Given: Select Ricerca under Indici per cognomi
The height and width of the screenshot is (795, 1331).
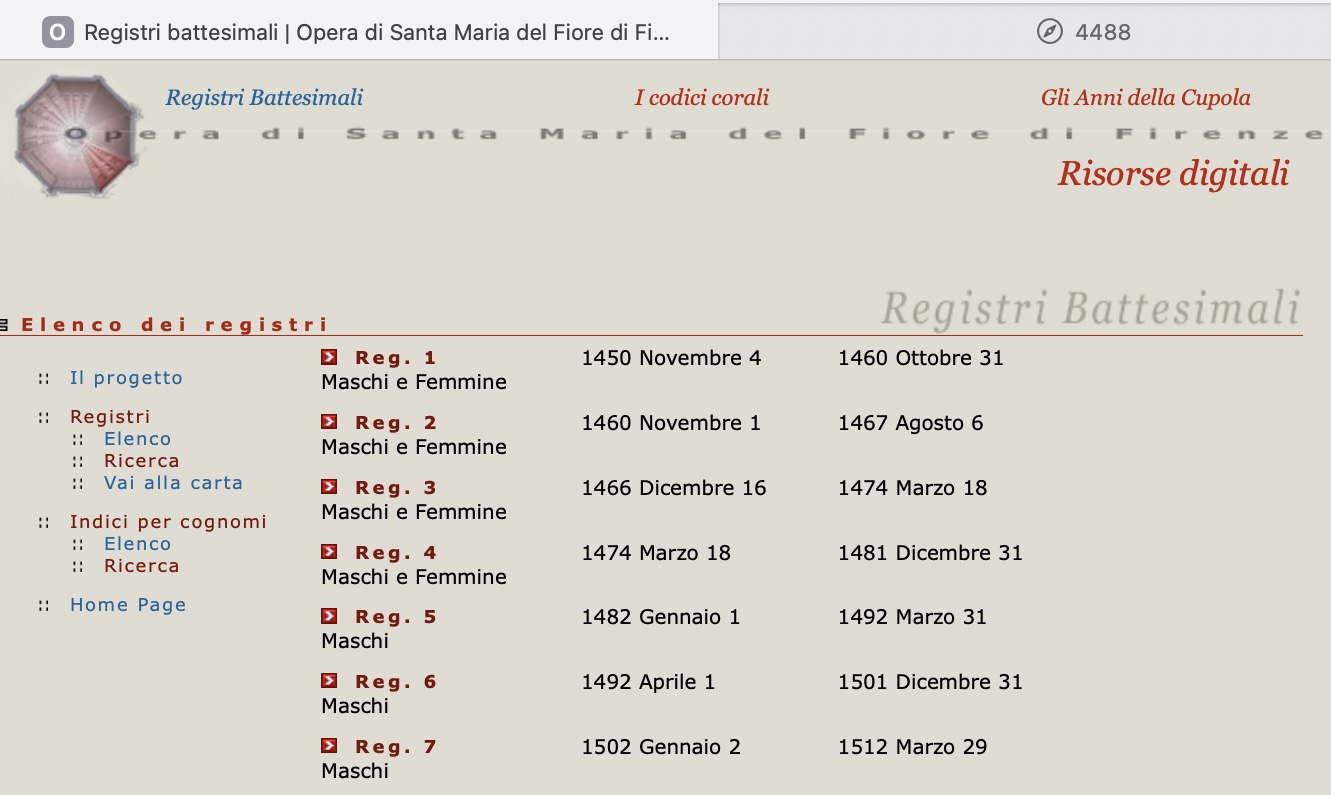Looking at the screenshot, I should pos(141,566).
